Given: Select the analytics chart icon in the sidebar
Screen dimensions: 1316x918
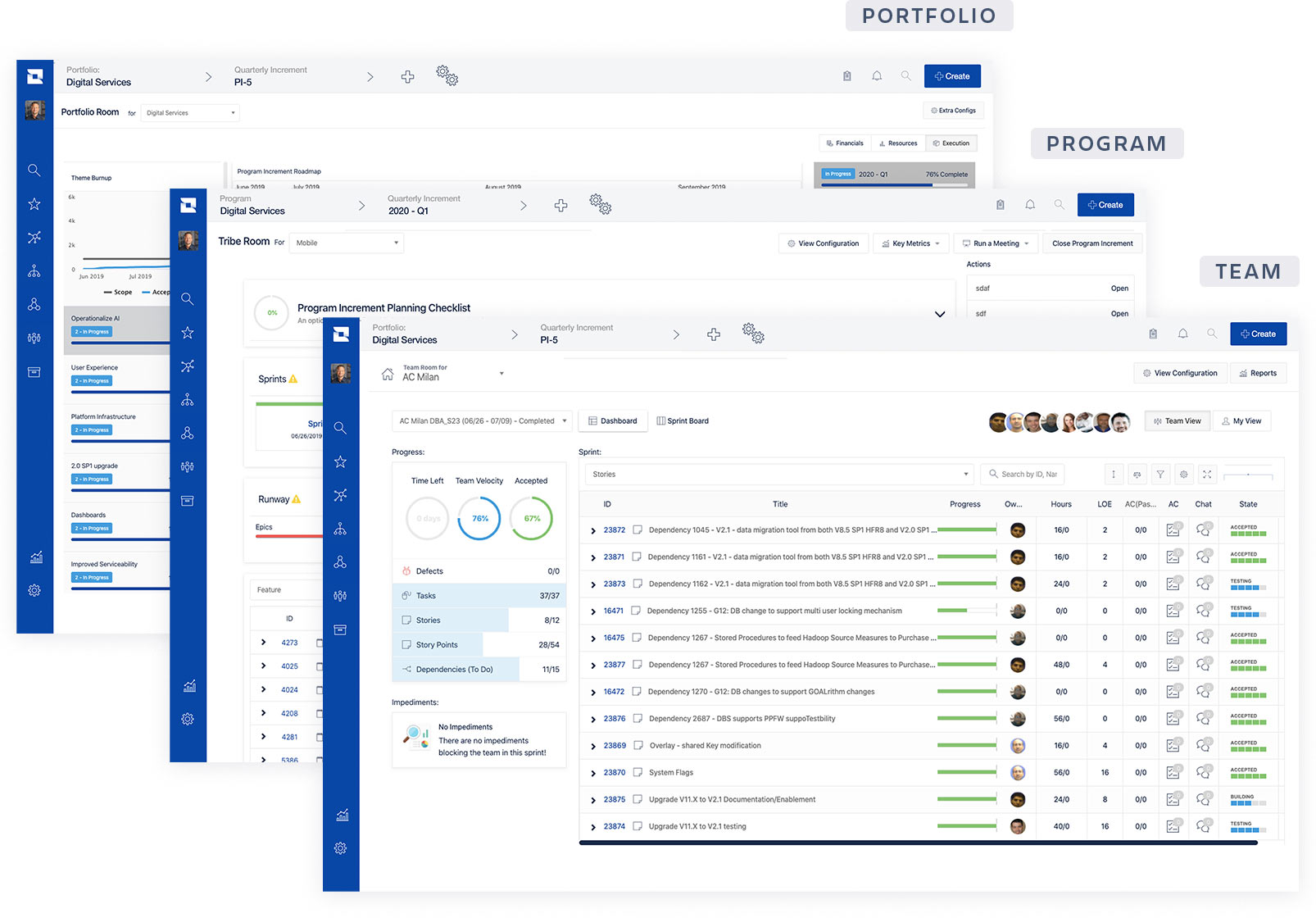Looking at the screenshot, I should [x=341, y=814].
